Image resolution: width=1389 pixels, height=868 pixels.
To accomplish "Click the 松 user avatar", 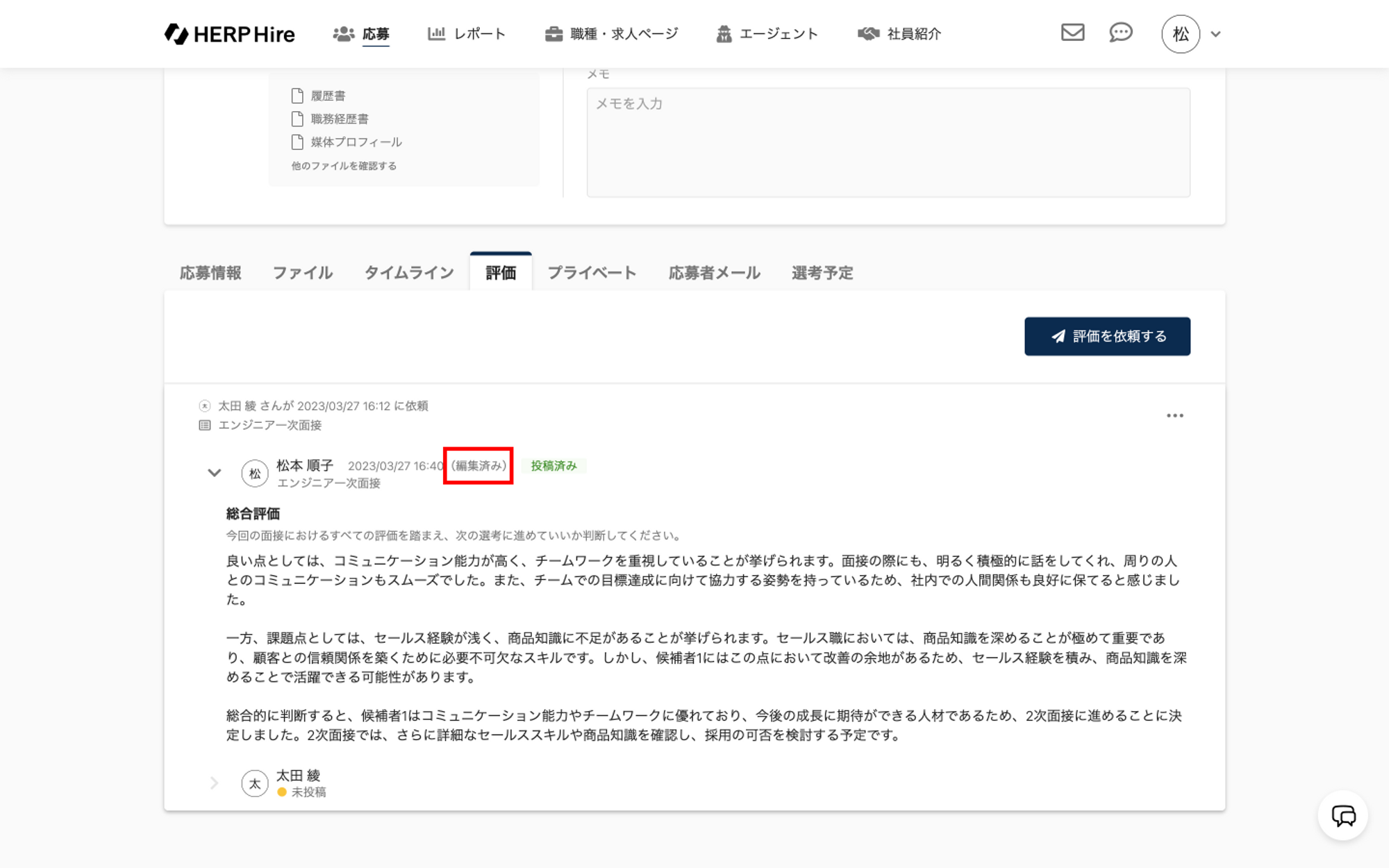I will click(1180, 34).
